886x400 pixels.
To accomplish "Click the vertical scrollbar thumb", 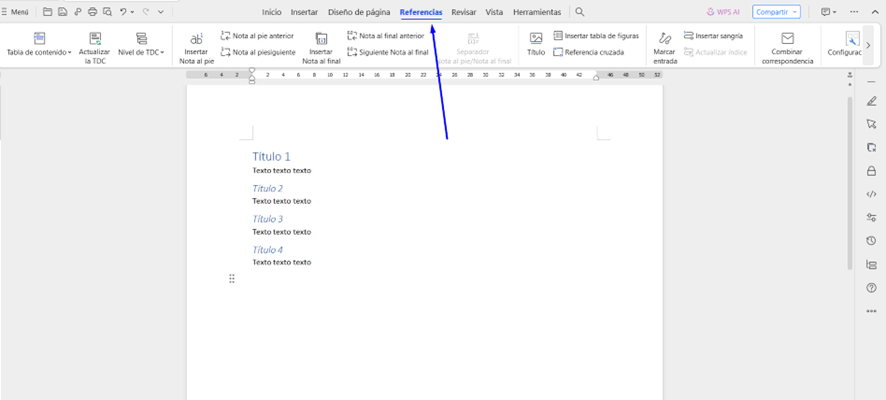I will (x=850, y=182).
